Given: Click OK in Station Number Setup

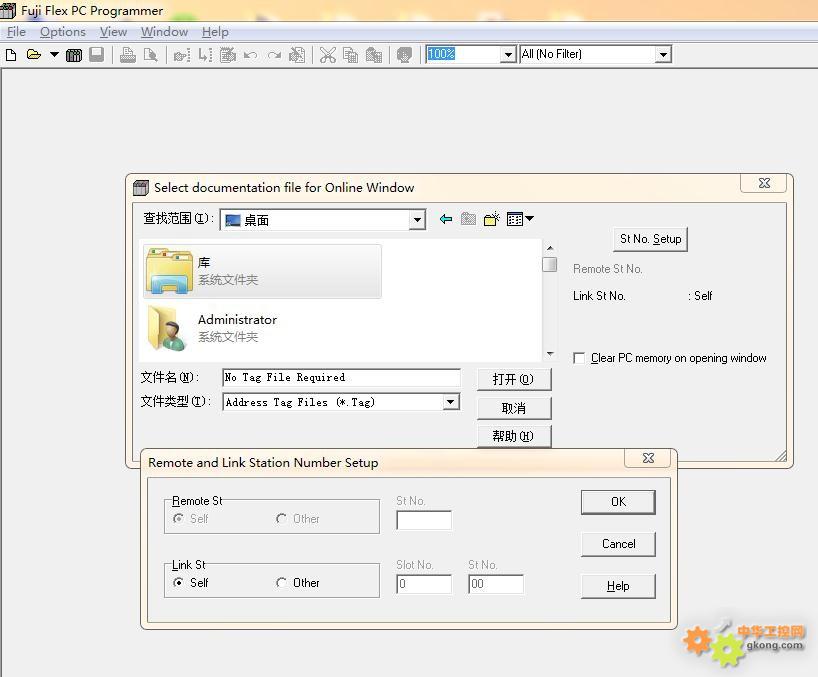Looking at the screenshot, I should 618,502.
